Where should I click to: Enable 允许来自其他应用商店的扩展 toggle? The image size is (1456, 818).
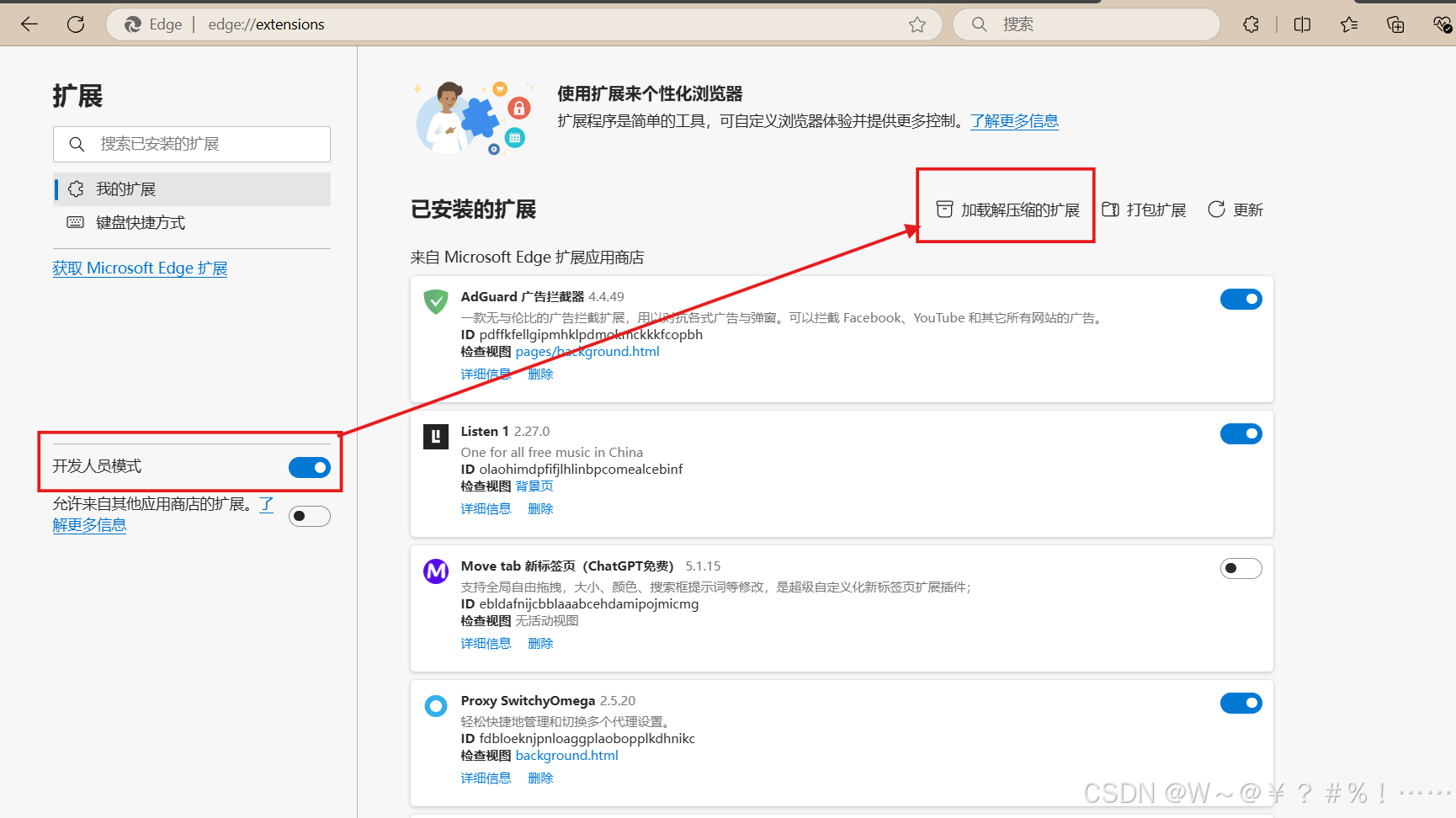[x=310, y=516]
